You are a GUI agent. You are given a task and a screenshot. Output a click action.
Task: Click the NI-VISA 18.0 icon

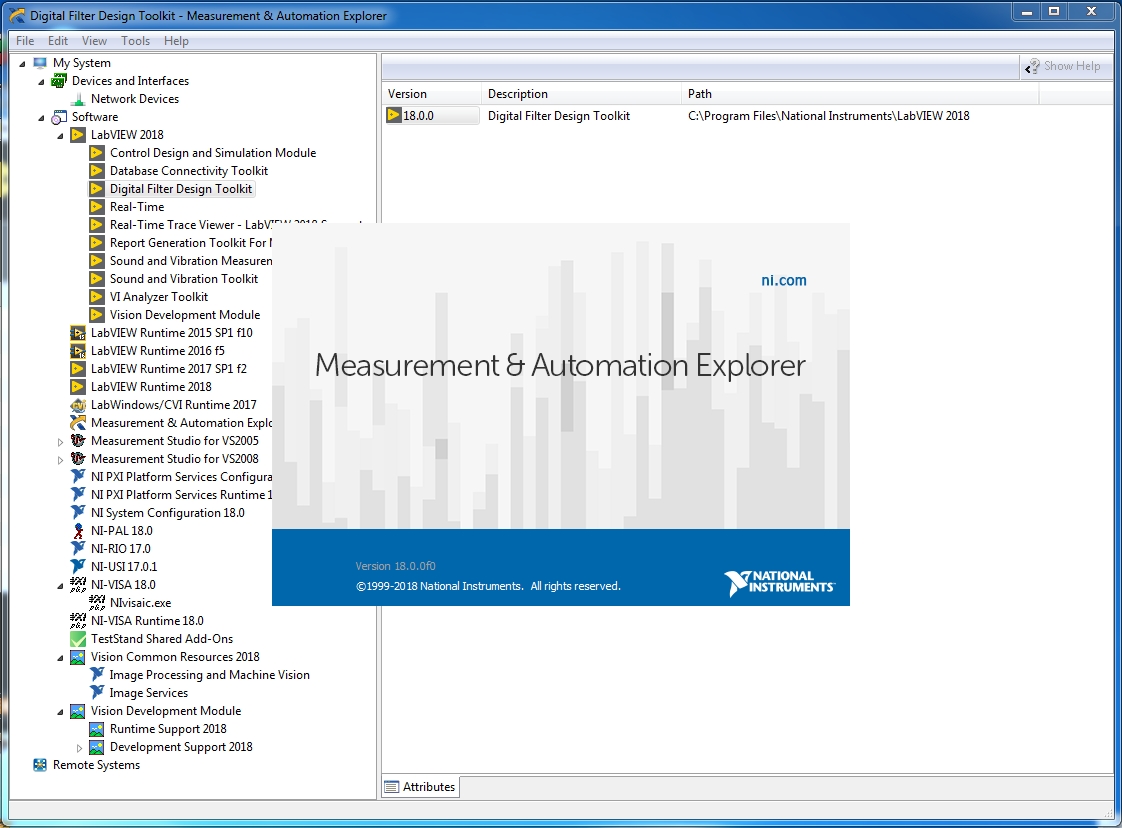pyautogui.click(x=78, y=585)
